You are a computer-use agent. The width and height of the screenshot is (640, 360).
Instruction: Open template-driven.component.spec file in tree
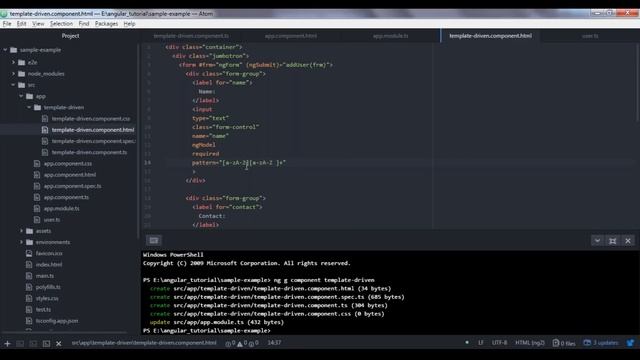pos(93,141)
